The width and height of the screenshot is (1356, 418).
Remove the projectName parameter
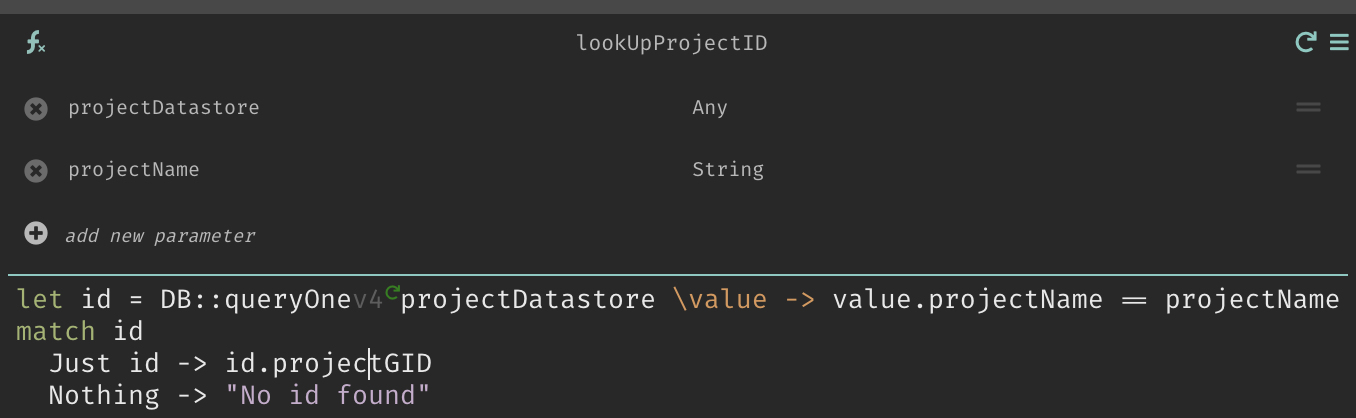tap(36, 170)
